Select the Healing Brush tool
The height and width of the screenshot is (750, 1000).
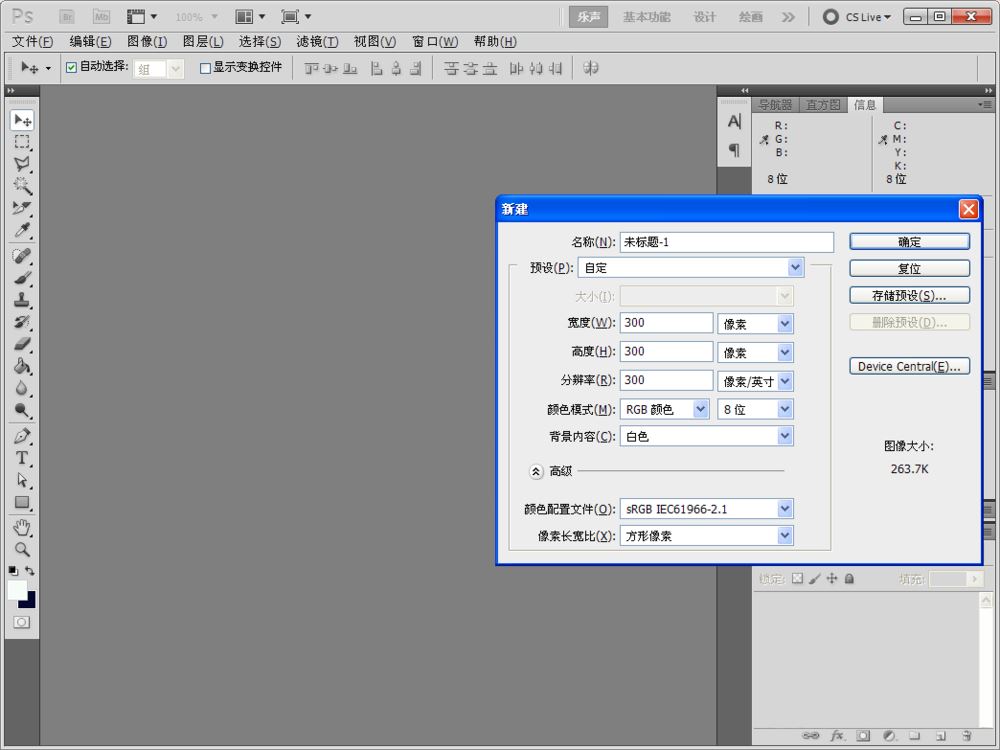22,256
